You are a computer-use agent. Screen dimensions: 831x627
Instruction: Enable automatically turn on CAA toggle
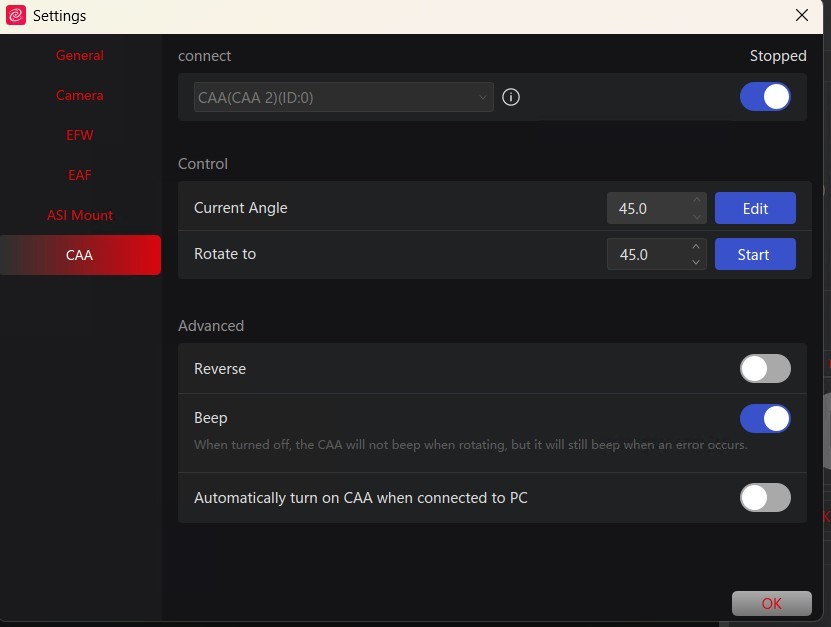point(765,497)
